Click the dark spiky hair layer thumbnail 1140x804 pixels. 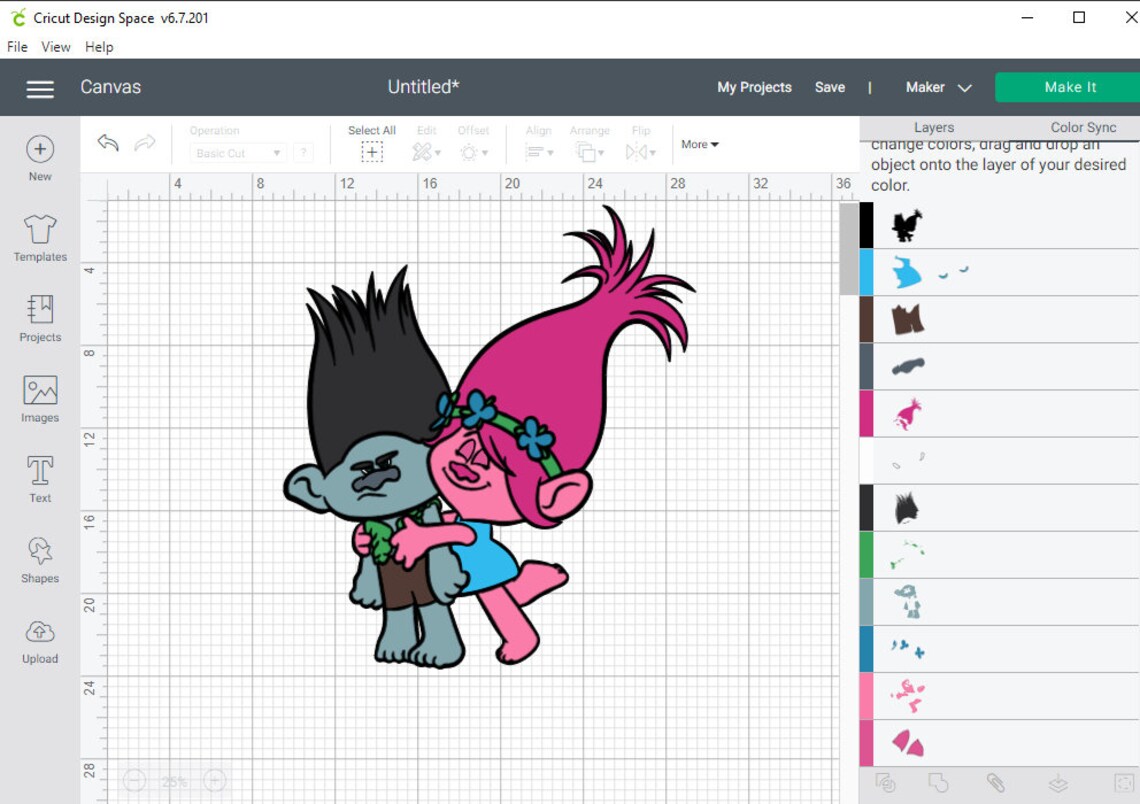point(907,508)
